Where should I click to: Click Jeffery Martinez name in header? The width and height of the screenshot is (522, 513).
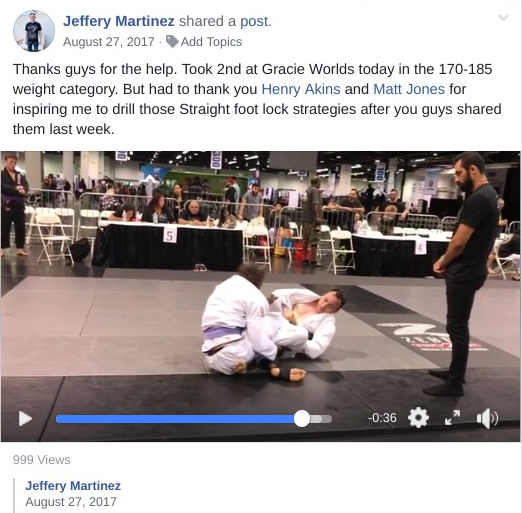[119, 21]
